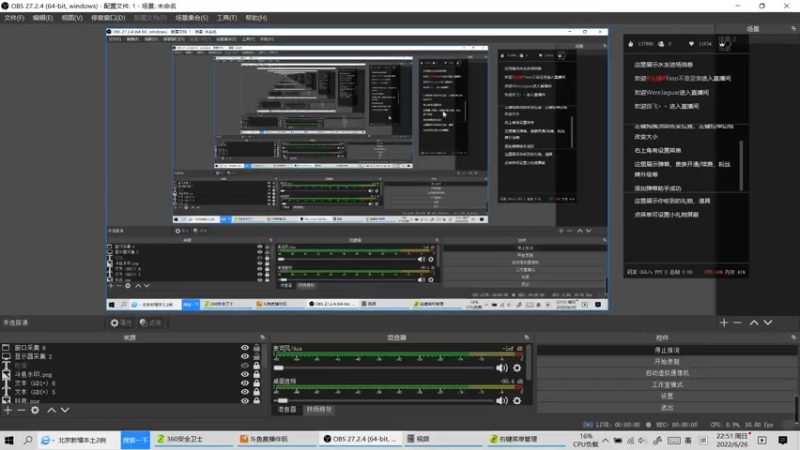800x450 pixels.
Task: Open 麦克风/Aux audio settings gear
Action: [x=517, y=368]
